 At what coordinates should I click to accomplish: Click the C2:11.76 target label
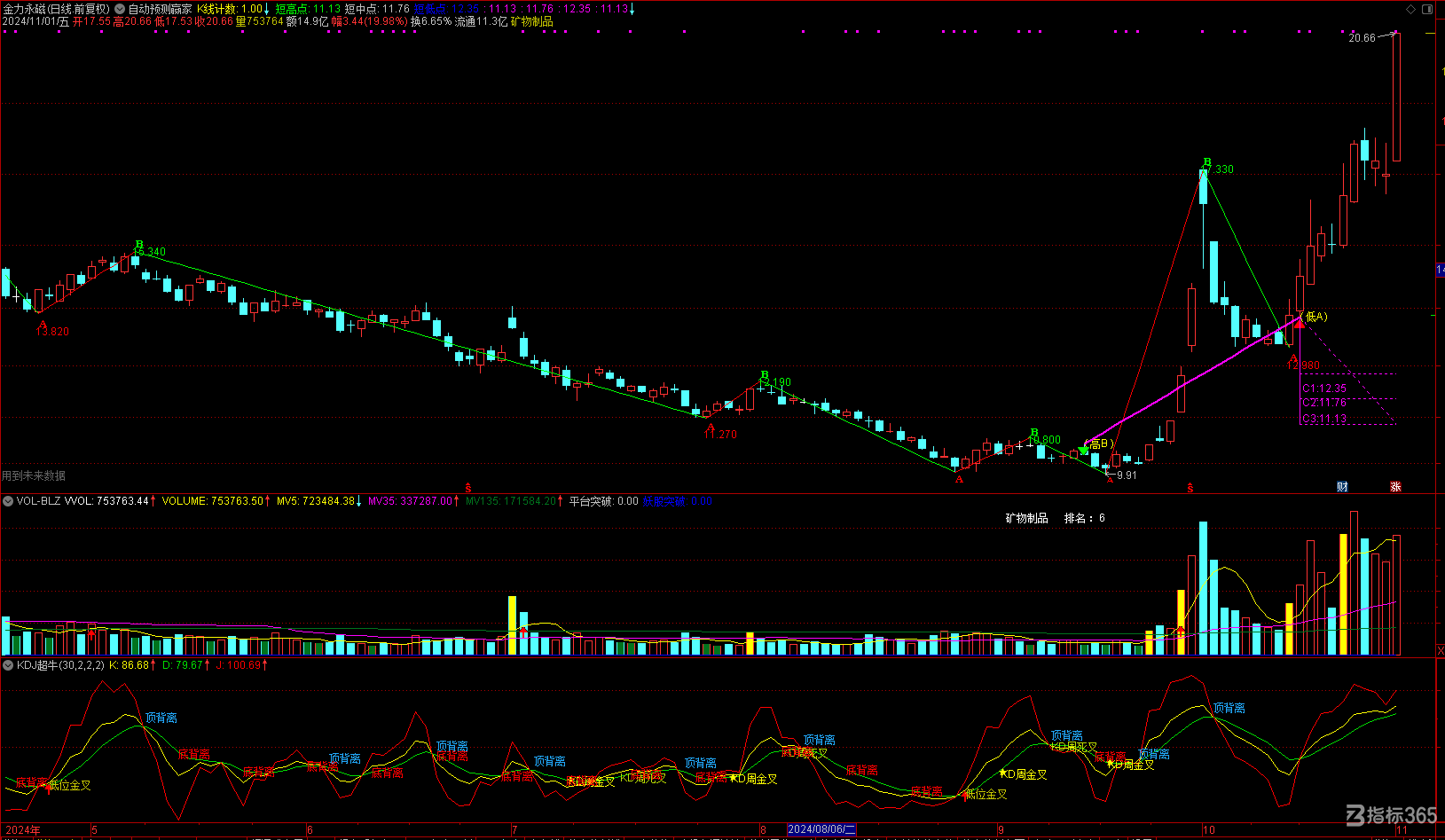1324,403
